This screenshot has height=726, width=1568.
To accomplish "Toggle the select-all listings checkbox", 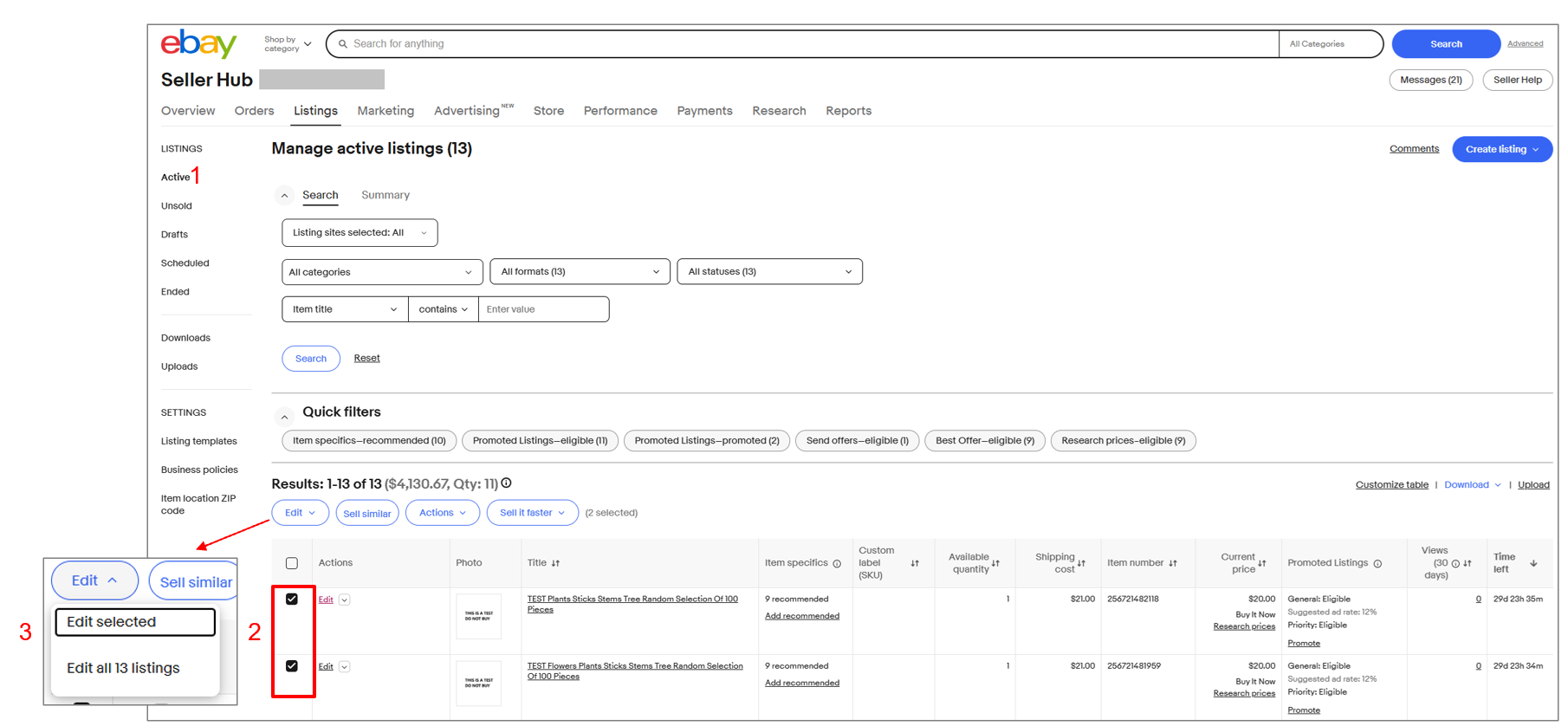I will [292, 563].
